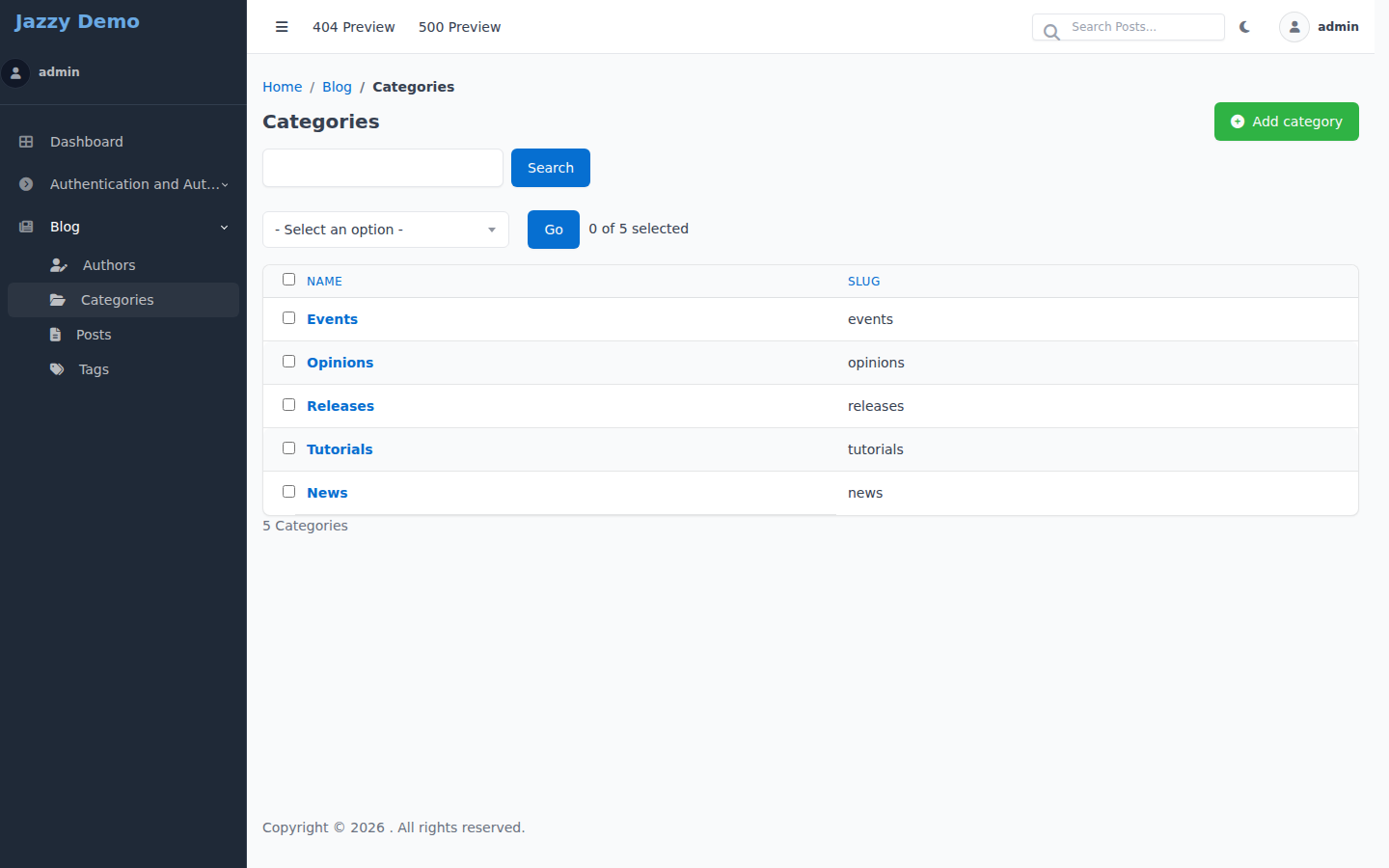
Task: Click the Dashboard grid icon in sidebar
Action: tap(26, 142)
